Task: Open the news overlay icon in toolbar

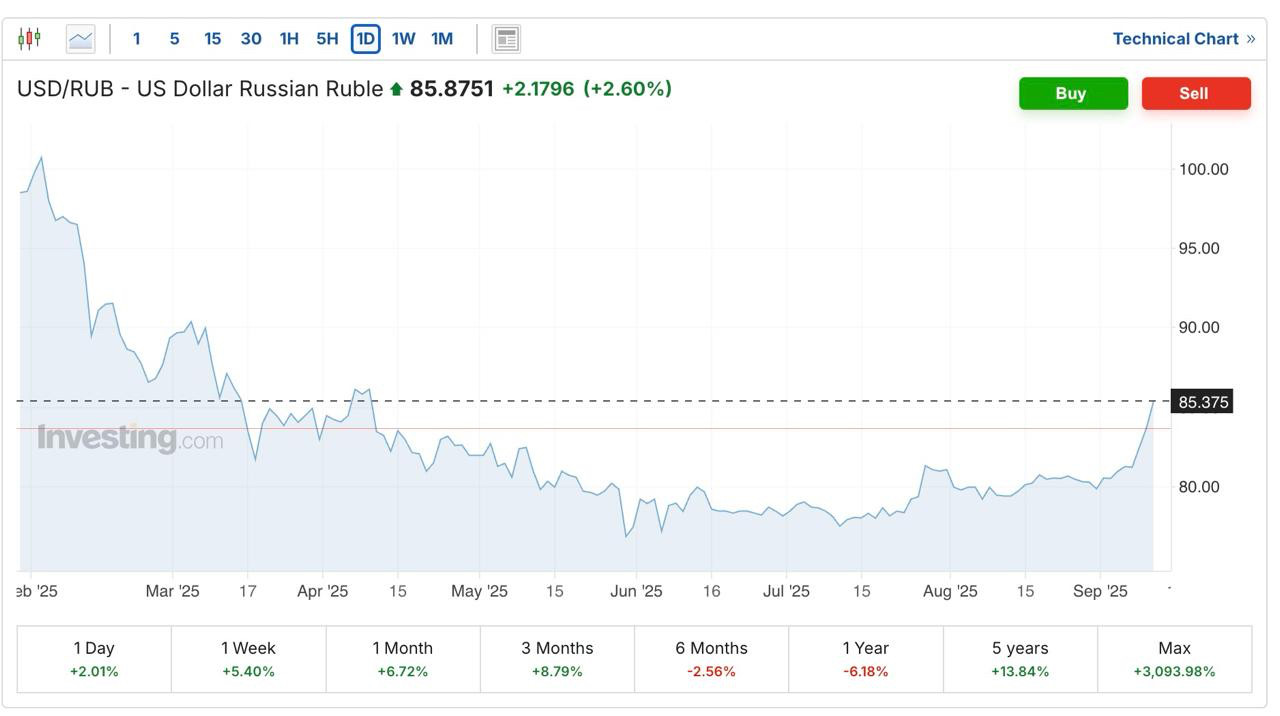Action: 506,39
